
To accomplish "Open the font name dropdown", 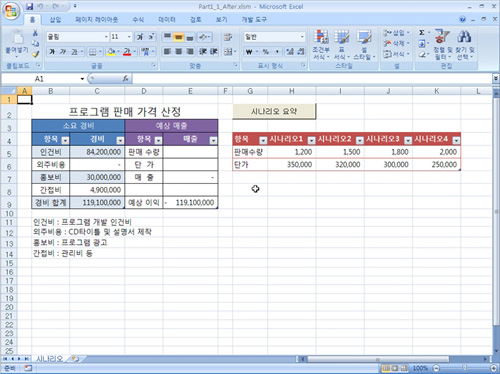I will tap(106, 37).
